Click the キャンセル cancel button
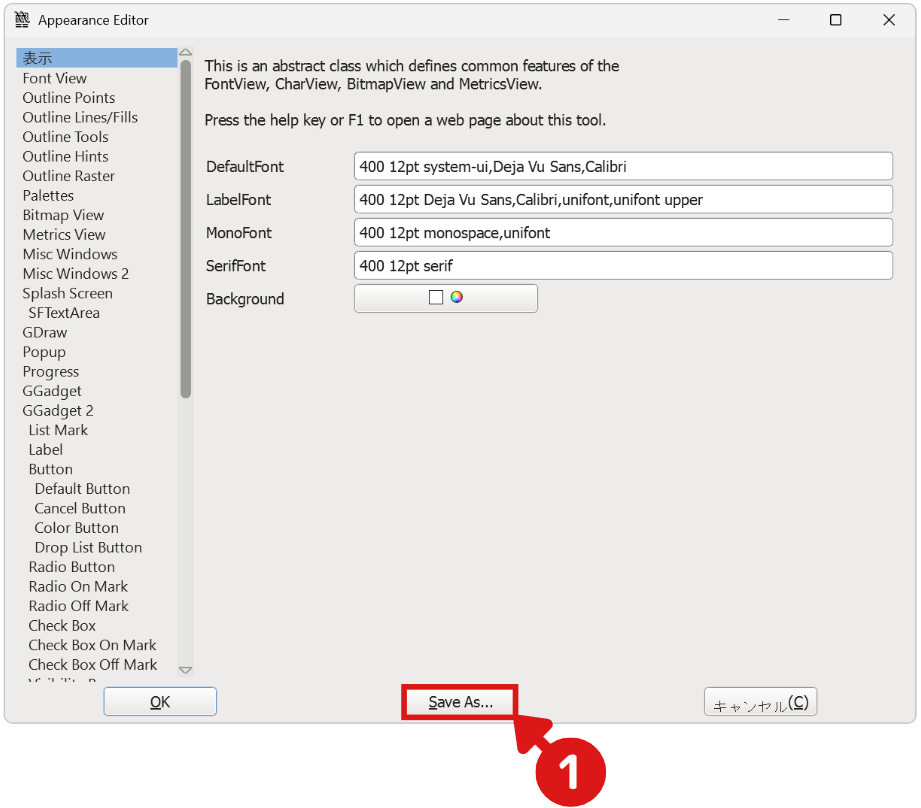 [760, 702]
